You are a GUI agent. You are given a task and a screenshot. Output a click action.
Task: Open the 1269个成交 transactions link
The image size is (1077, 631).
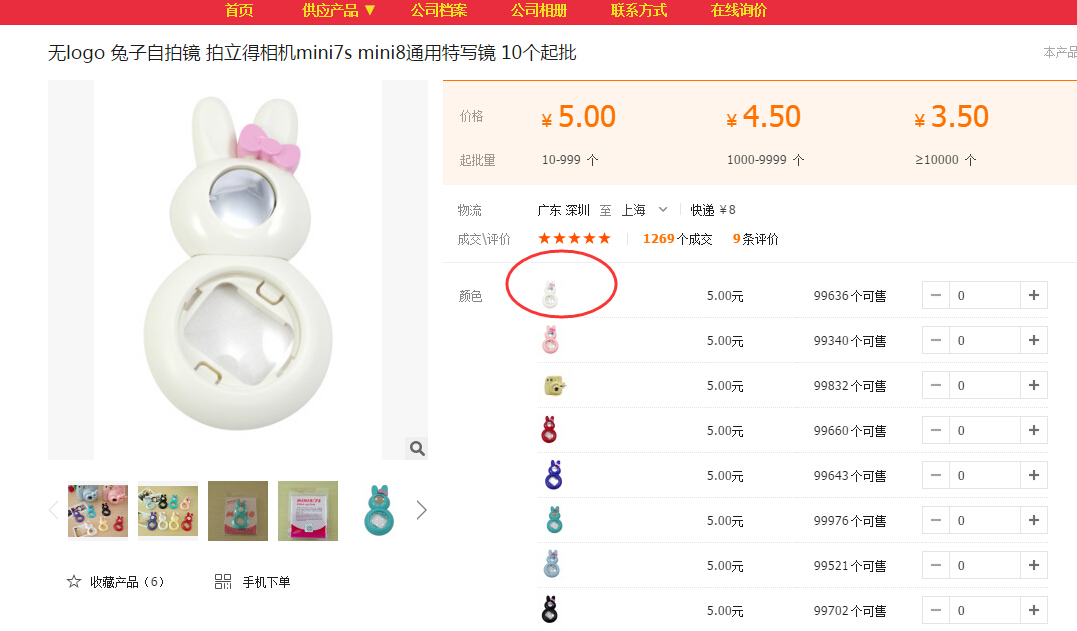677,239
